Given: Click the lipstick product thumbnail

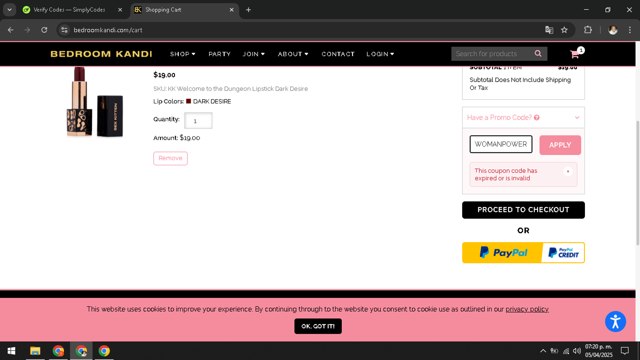Looking at the screenshot, I should [x=95, y=102].
